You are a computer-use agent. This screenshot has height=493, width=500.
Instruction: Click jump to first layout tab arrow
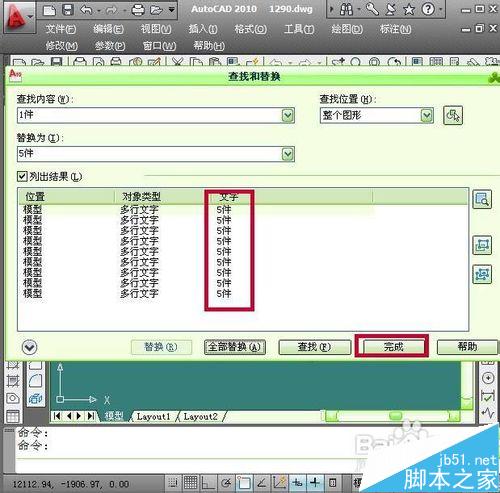click(x=57, y=416)
